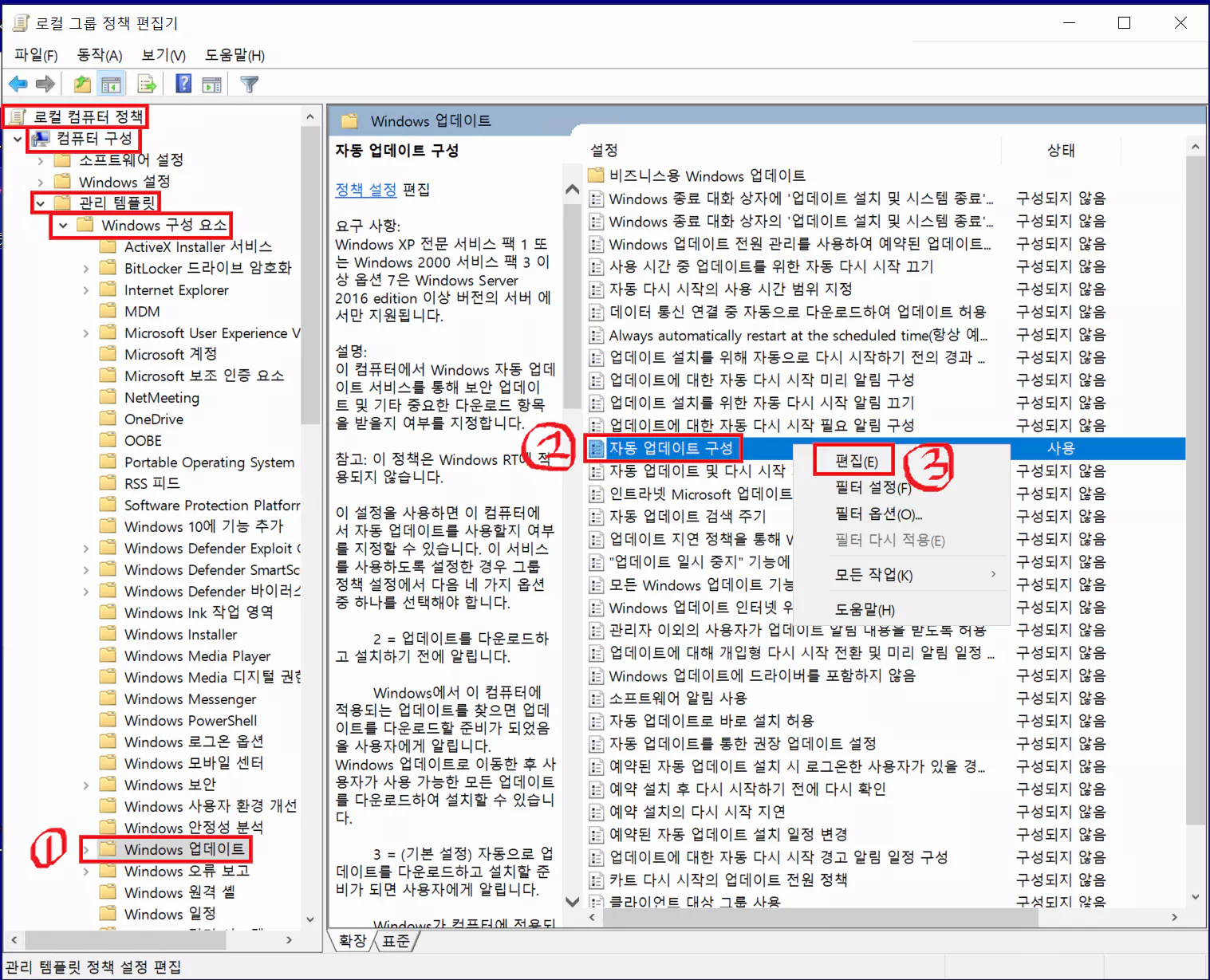Click the Export list toolbar icon

click(x=145, y=83)
